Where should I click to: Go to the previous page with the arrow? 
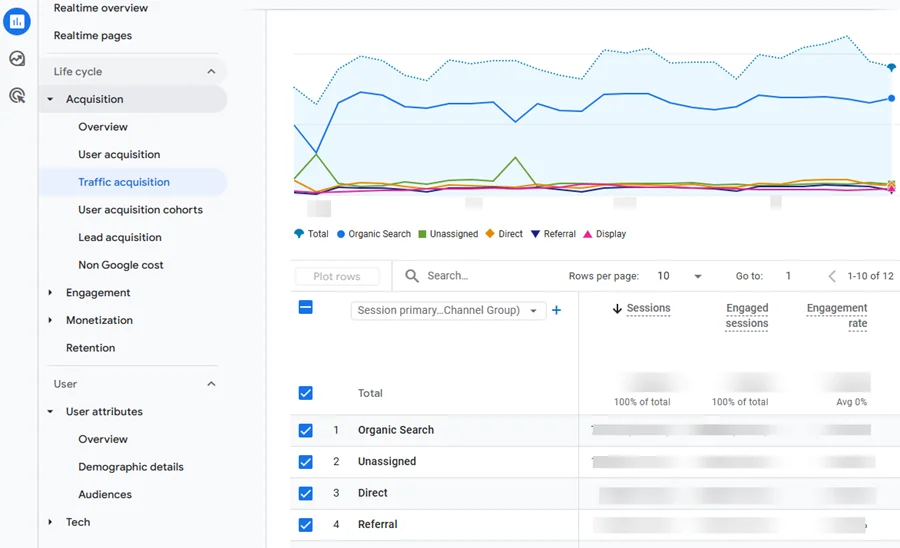coord(832,276)
